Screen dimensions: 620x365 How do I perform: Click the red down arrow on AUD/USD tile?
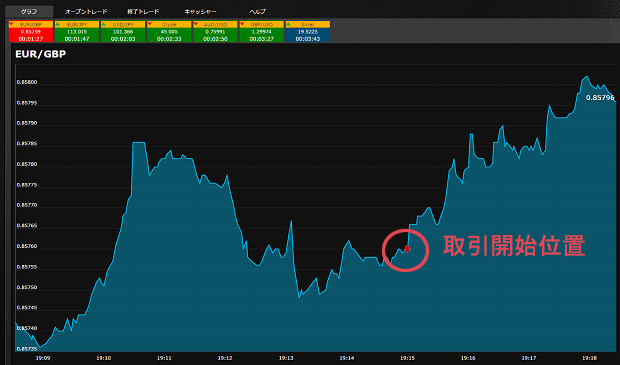196,24
